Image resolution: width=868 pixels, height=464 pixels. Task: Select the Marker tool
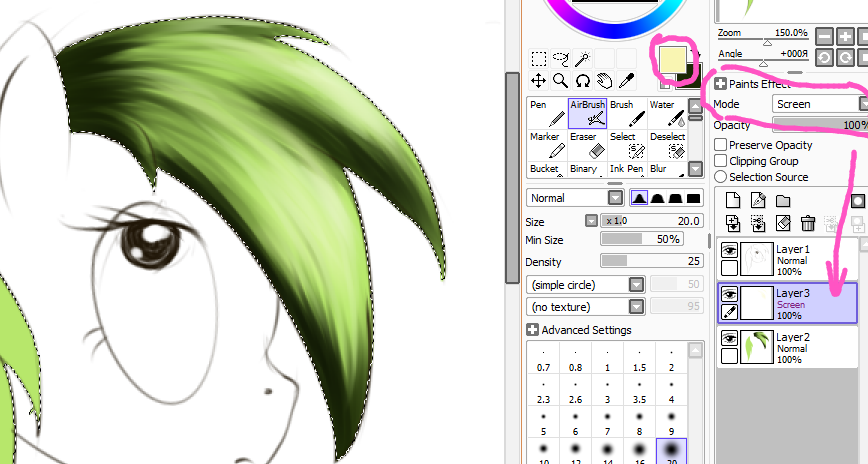coord(546,144)
